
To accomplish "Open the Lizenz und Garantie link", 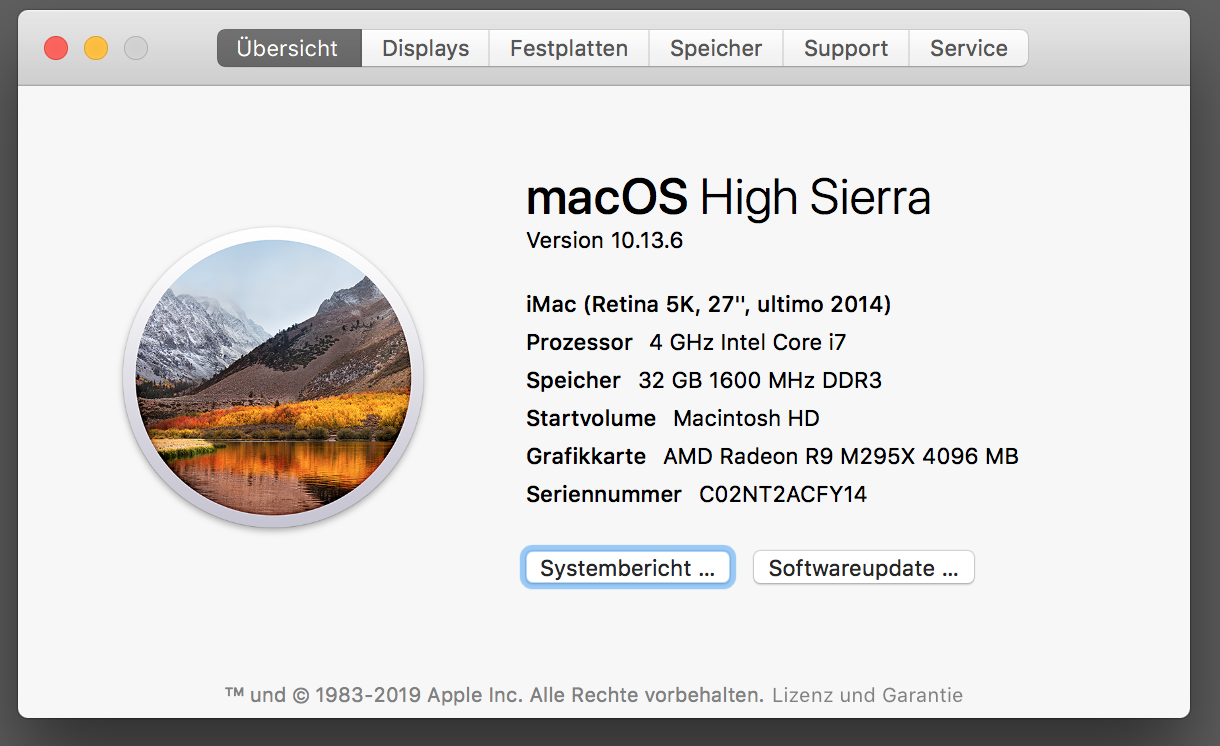I will (867, 695).
